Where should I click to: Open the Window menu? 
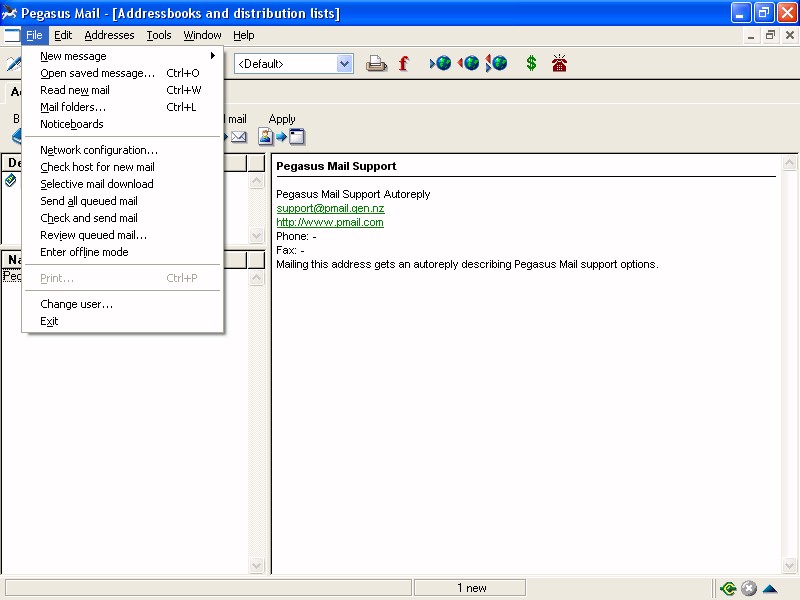(202, 35)
